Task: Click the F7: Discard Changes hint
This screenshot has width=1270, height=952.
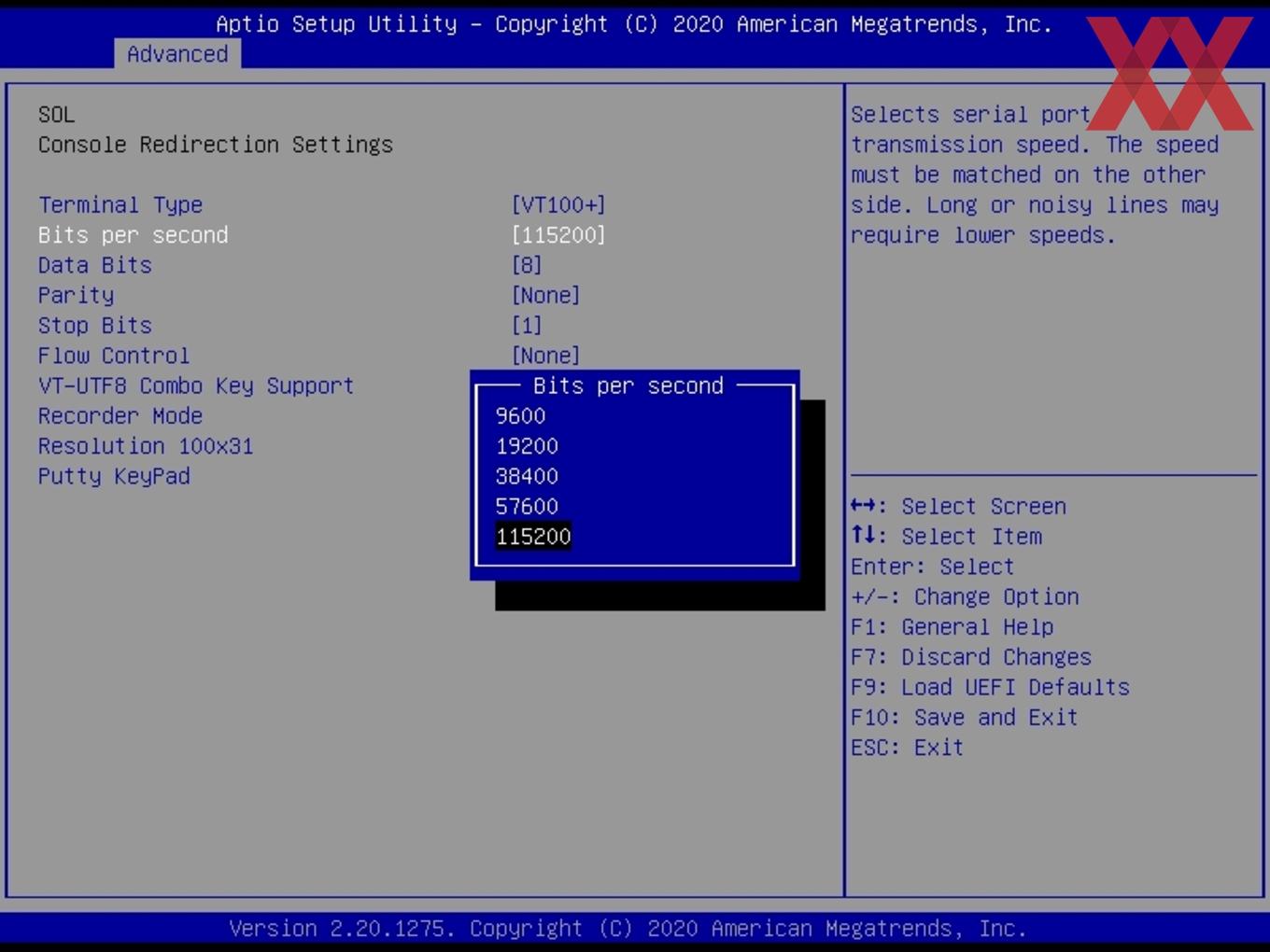Action: tap(971, 657)
